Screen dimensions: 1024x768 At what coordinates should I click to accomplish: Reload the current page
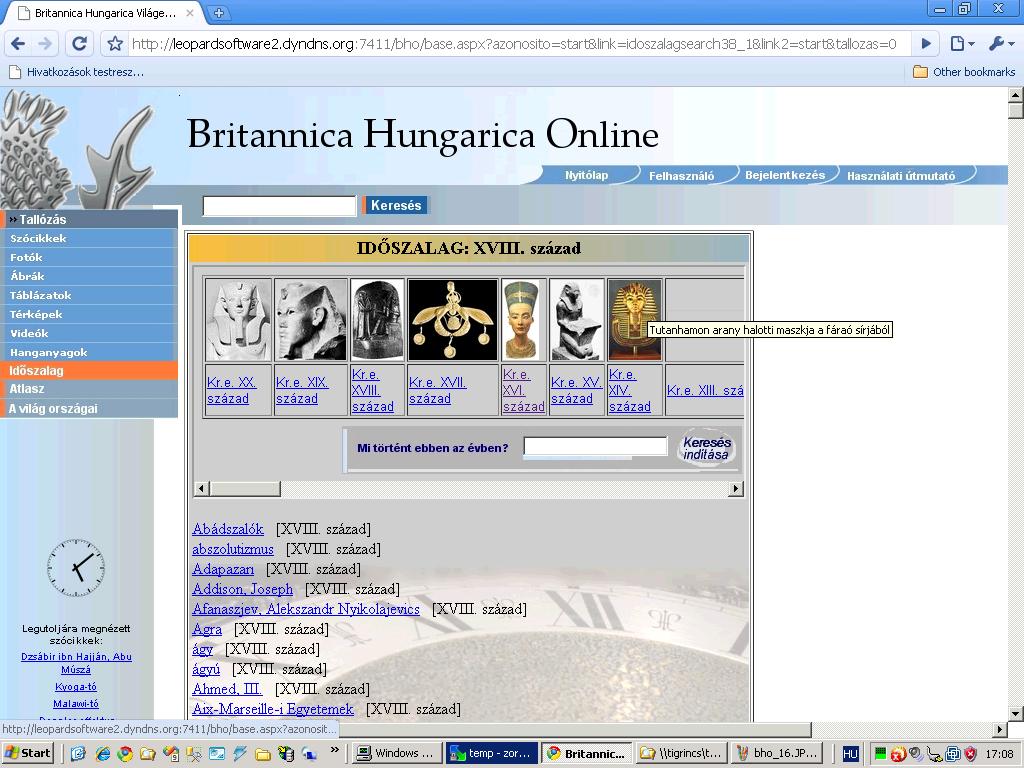click(79, 44)
